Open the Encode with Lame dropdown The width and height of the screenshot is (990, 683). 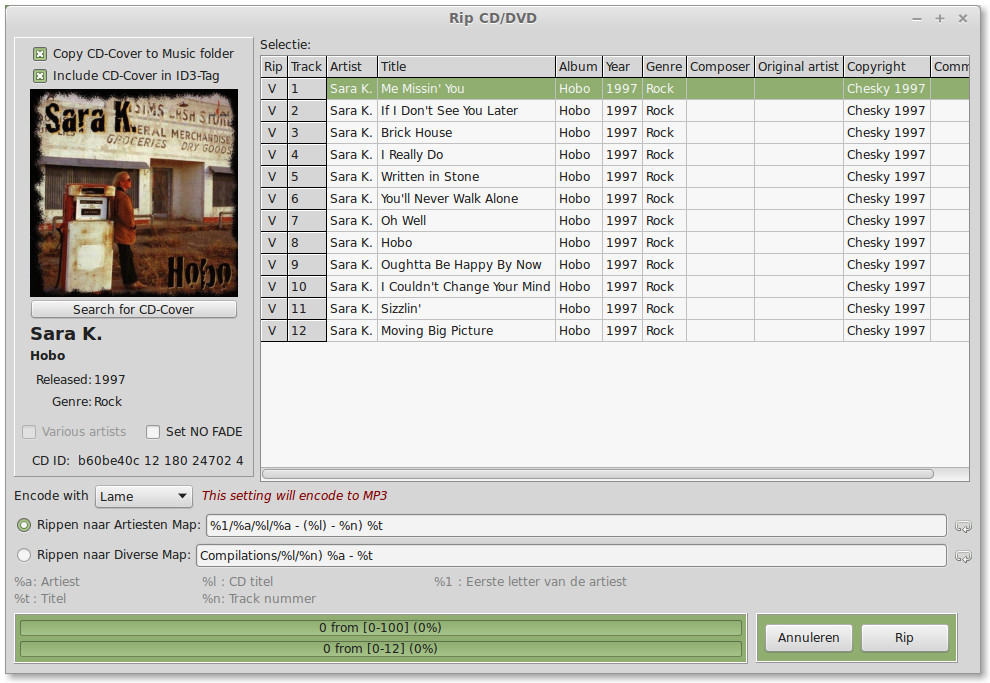tap(144, 496)
